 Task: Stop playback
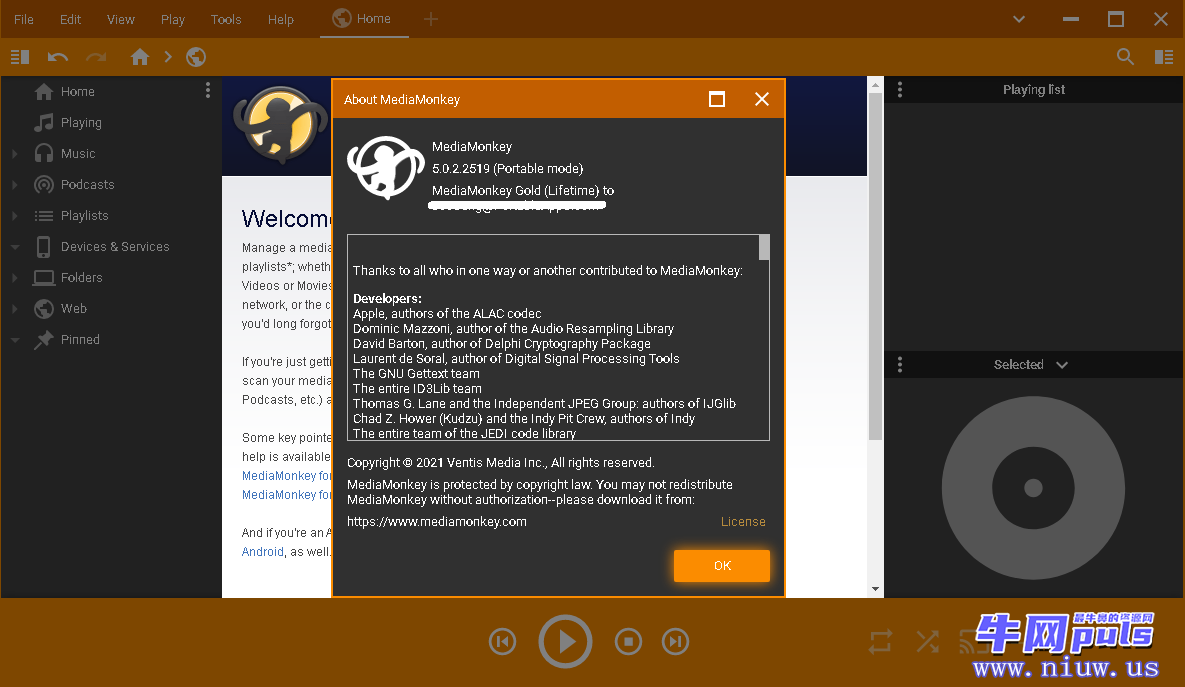click(628, 642)
